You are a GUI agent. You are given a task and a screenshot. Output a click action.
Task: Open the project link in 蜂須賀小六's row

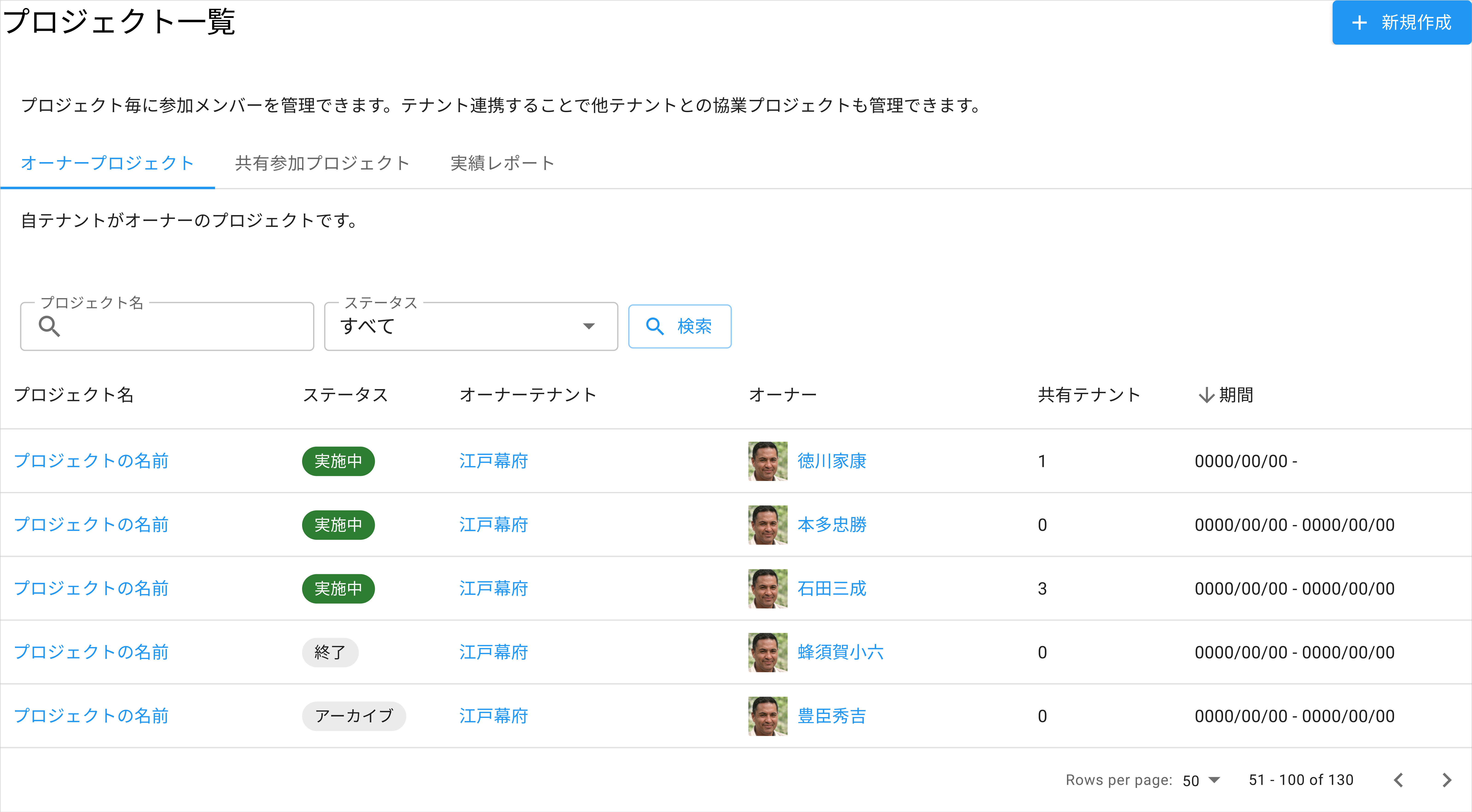pyautogui.click(x=91, y=652)
